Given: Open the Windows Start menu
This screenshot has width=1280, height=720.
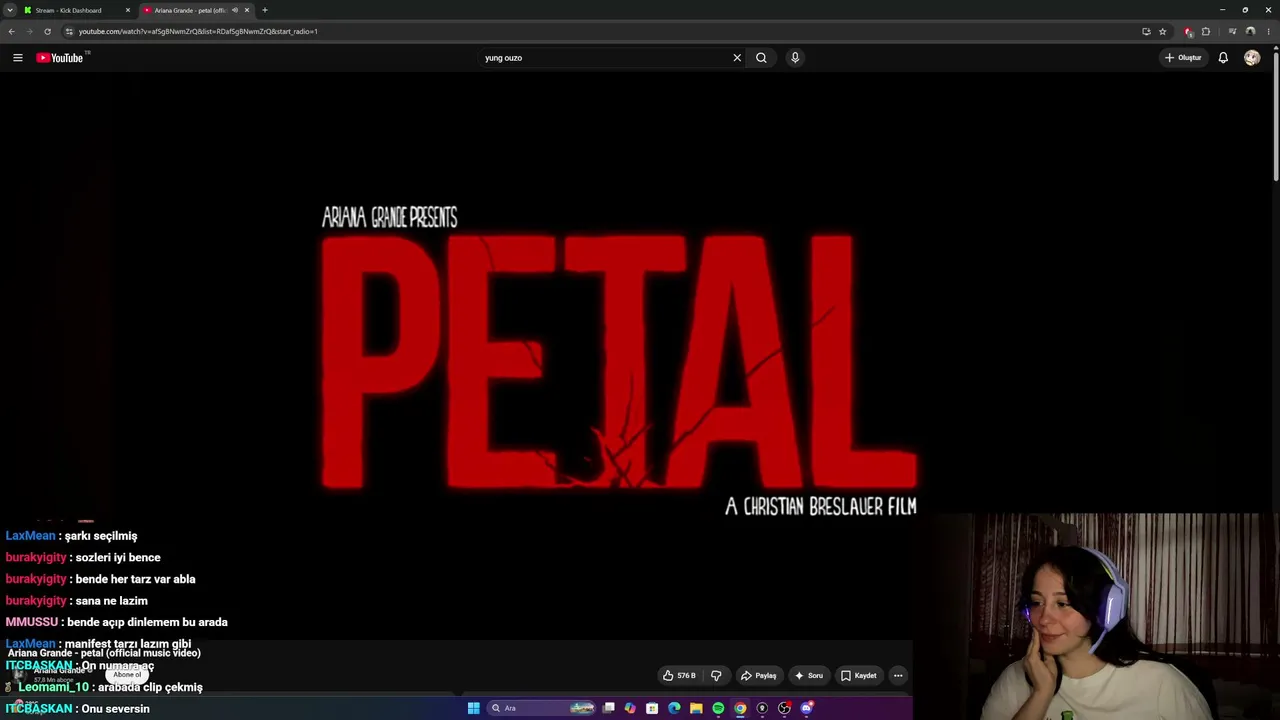Looking at the screenshot, I should 474,708.
